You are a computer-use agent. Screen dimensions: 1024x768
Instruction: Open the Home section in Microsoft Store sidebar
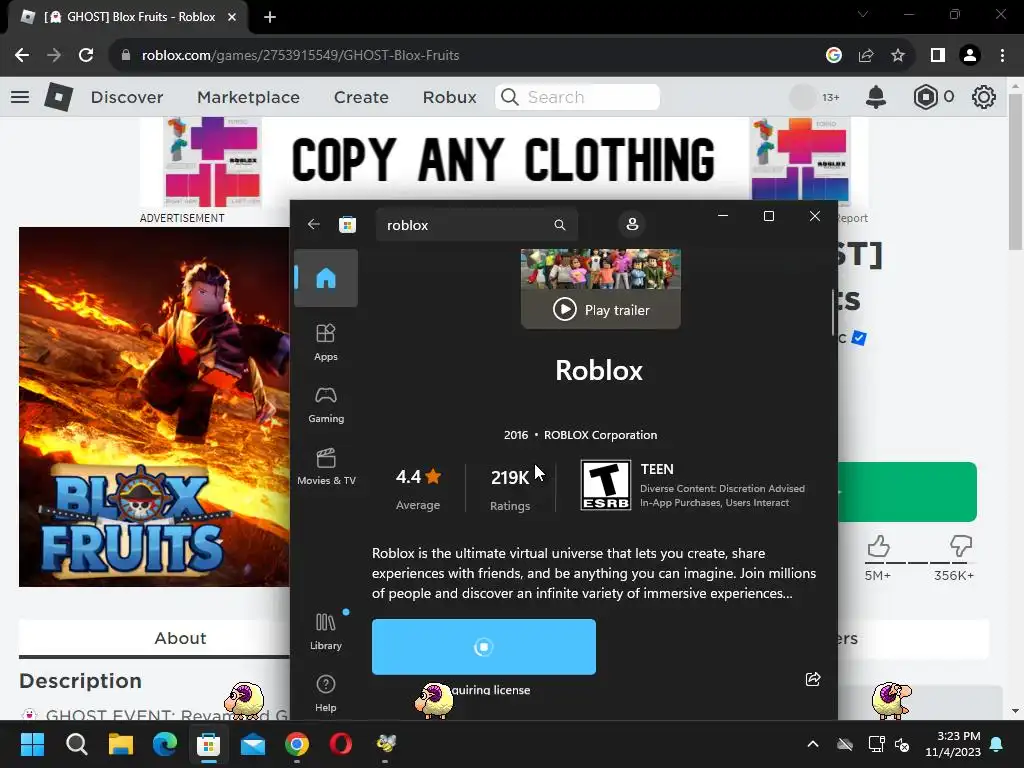[x=326, y=278]
